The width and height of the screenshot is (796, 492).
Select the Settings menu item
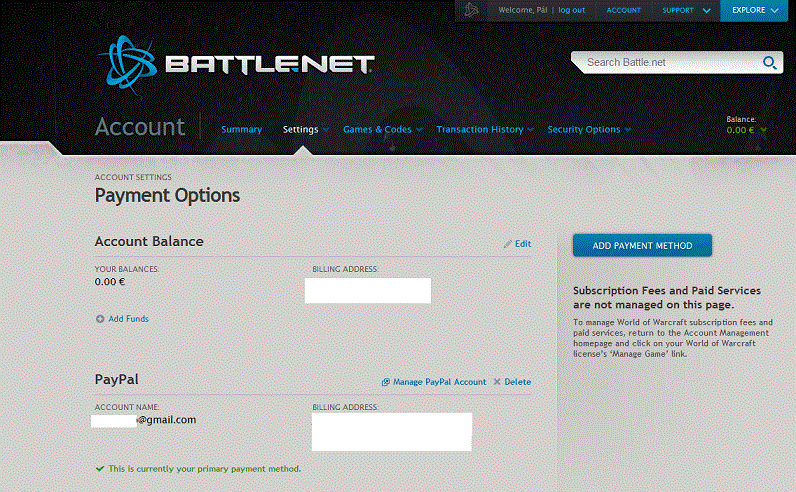pyautogui.click(x=301, y=129)
